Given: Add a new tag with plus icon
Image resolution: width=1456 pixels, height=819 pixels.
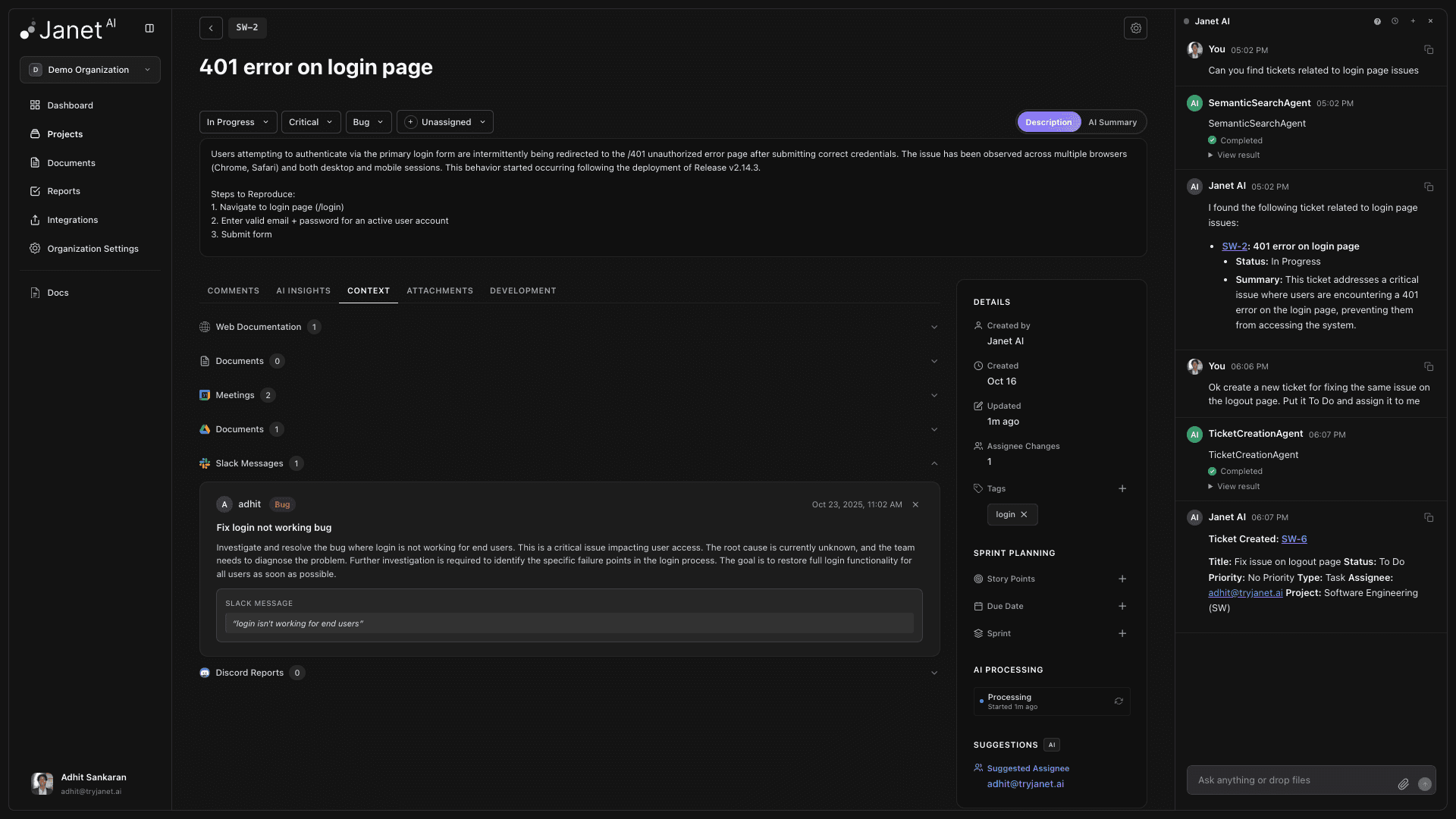Looking at the screenshot, I should click(x=1122, y=489).
